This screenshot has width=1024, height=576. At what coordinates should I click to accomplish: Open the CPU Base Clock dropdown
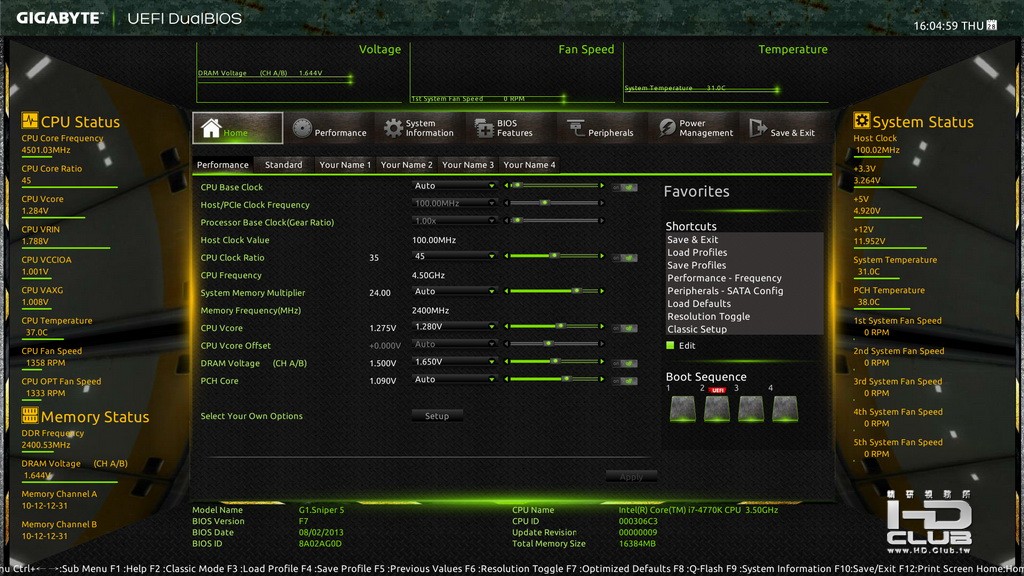pos(454,186)
